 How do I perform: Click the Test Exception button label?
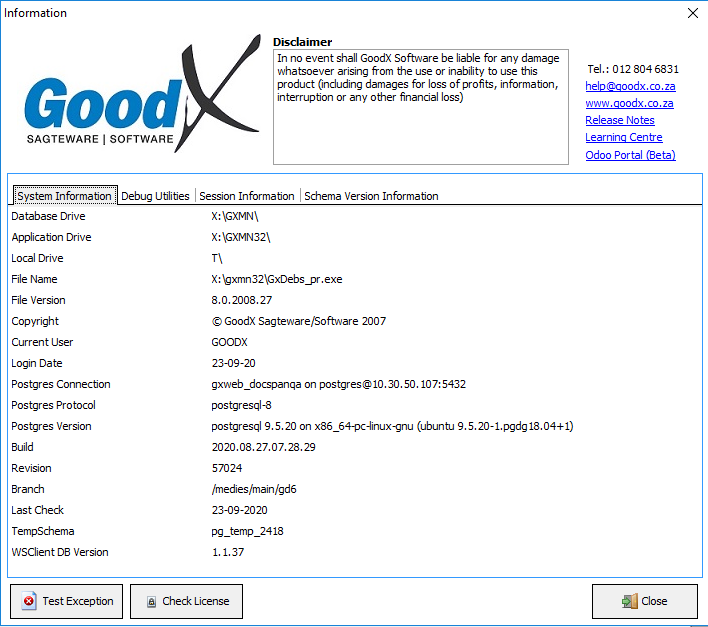point(78,601)
